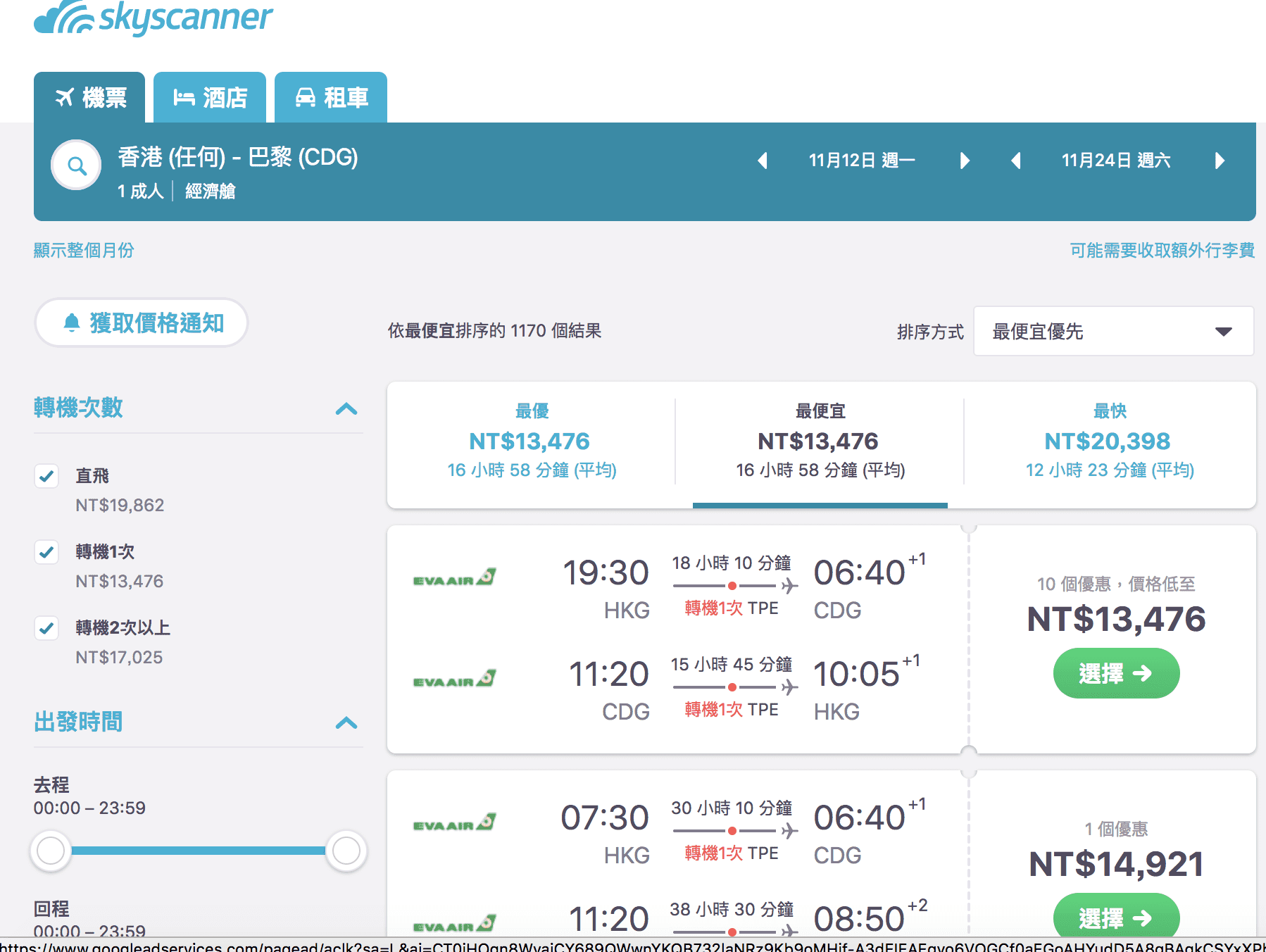Click 選擇 button for NT$13,476 fare

coord(1116,673)
